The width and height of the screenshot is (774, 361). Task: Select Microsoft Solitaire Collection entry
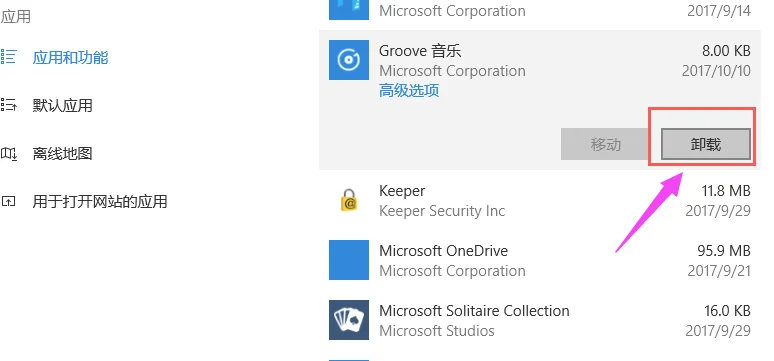point(540,320)
